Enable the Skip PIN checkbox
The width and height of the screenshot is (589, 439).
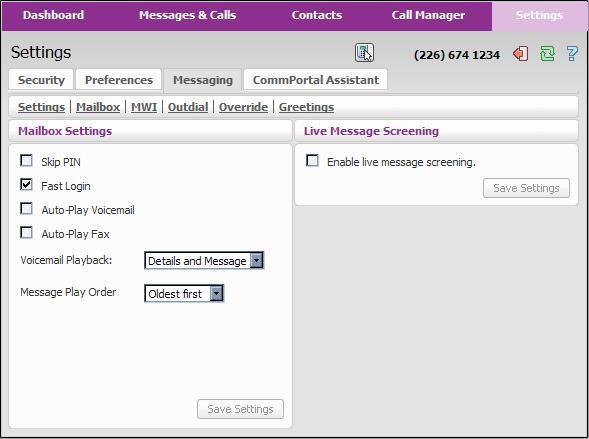(x=26, y=161)
